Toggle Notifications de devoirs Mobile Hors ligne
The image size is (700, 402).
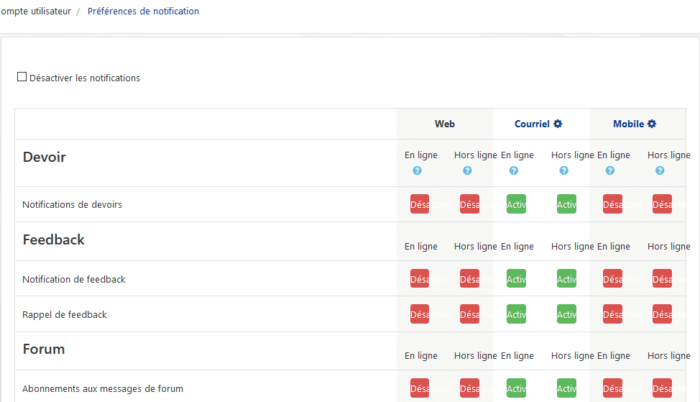click(662, 204)
